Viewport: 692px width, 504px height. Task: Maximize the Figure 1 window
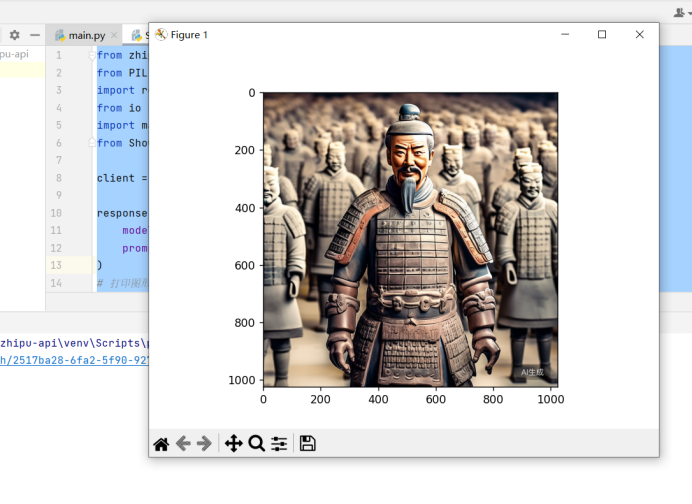coord(602,34)
